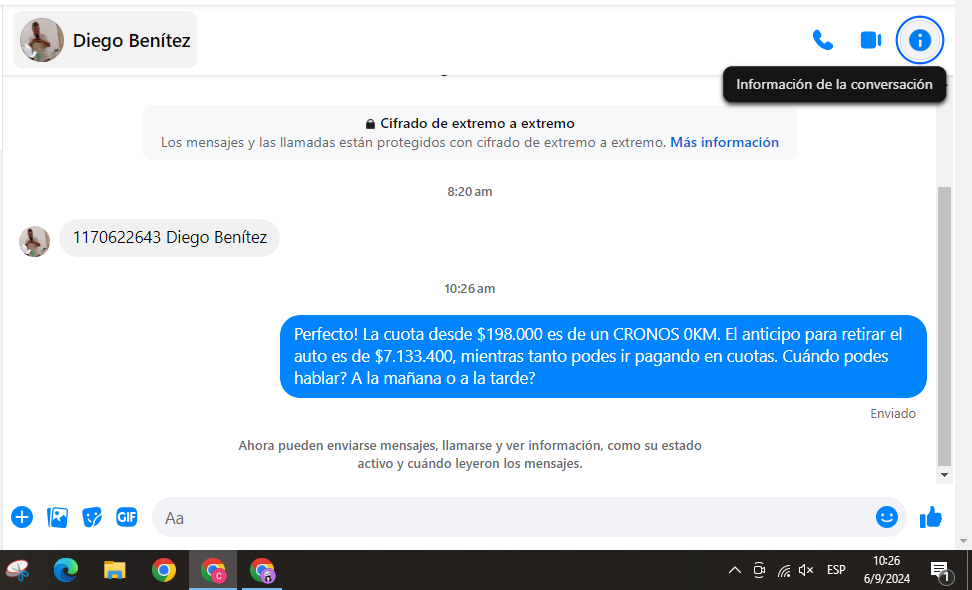Send a thumbs-up like
Screen dimensions: 972x590
point(930,517)
